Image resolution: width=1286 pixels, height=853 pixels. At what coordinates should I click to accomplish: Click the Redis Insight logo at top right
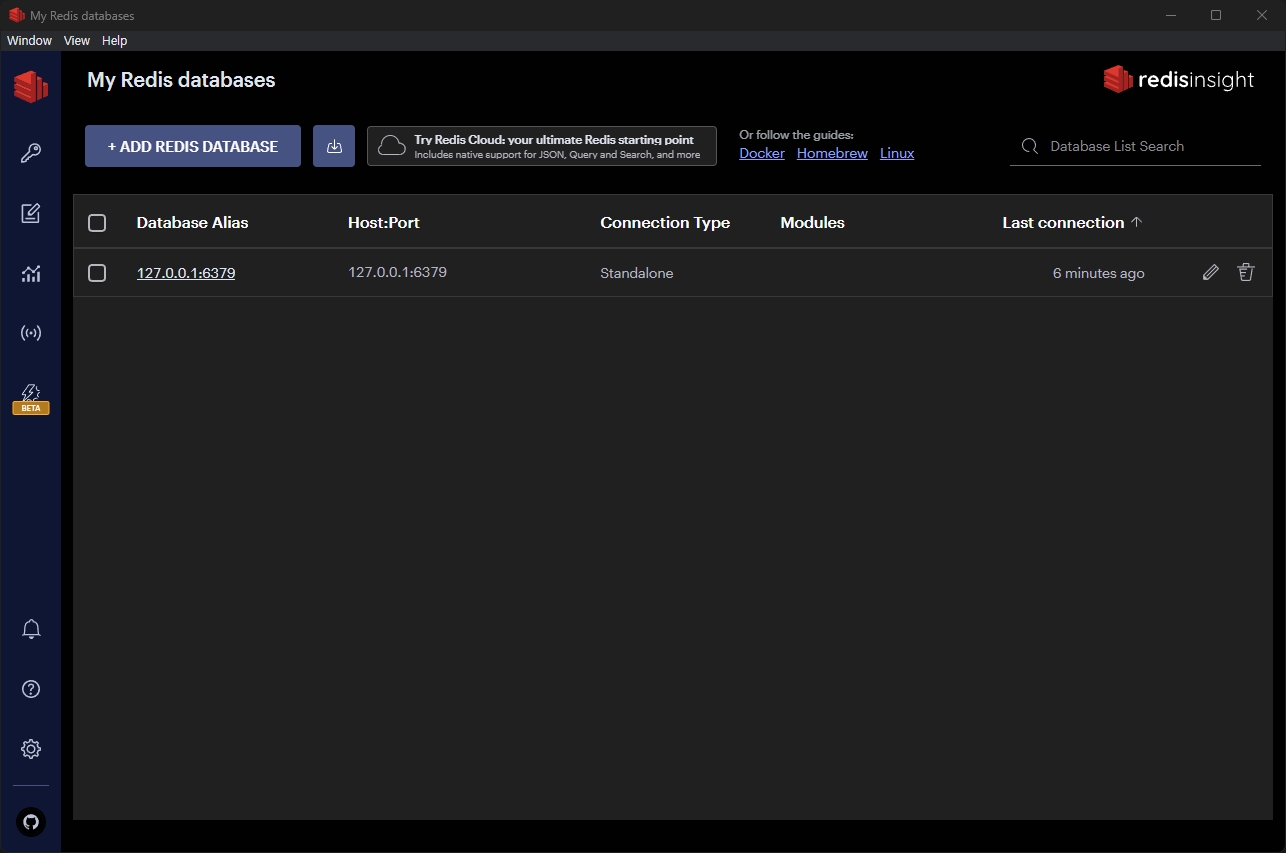point(1179,80)
